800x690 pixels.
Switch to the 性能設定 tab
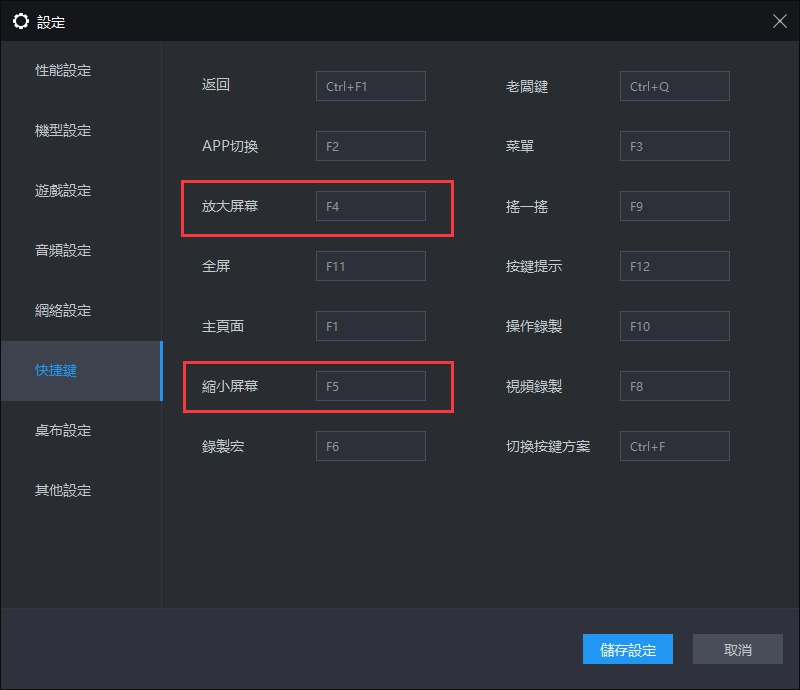pyautogui.click(x=60, y=70)
